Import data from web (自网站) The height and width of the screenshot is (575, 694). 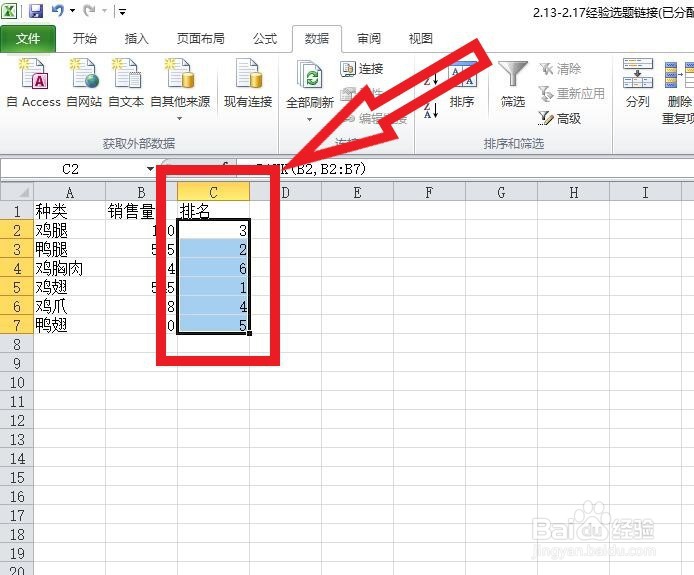pos(84,83)
